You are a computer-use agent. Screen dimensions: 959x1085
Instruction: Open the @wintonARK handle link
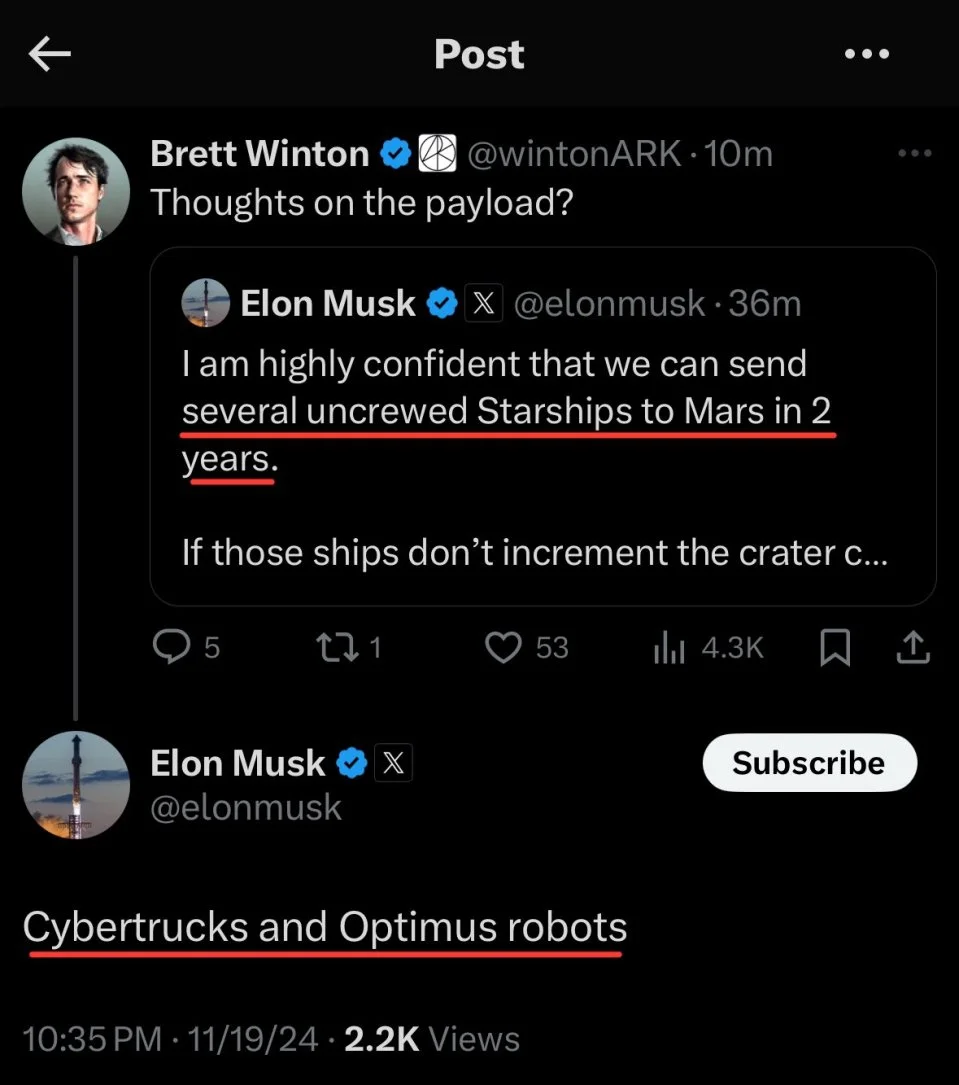[x=577, y=154]
